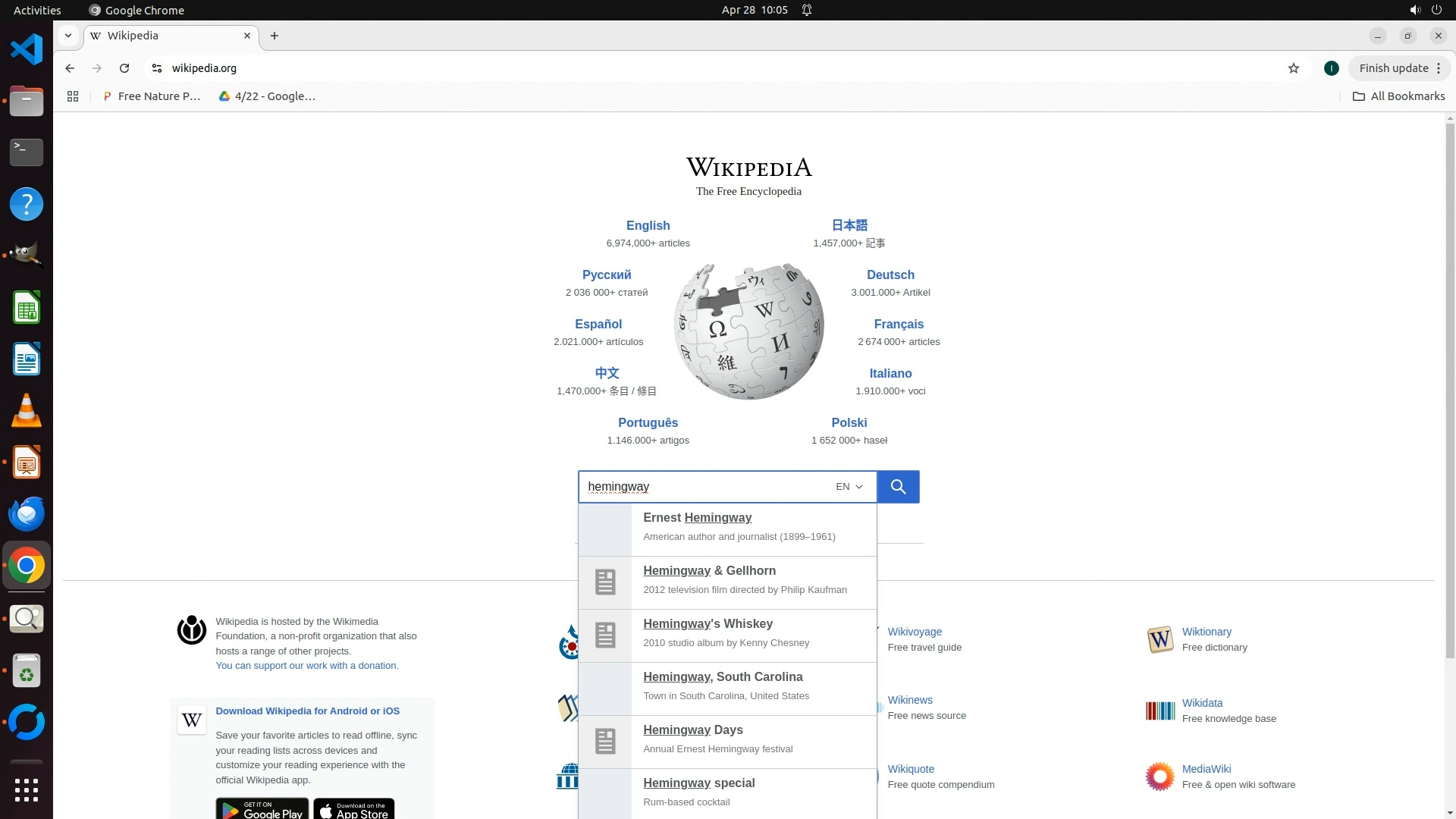Expand the EN language selector
1456x819 pixels.
pyautogui.click(x=849, y=487)
